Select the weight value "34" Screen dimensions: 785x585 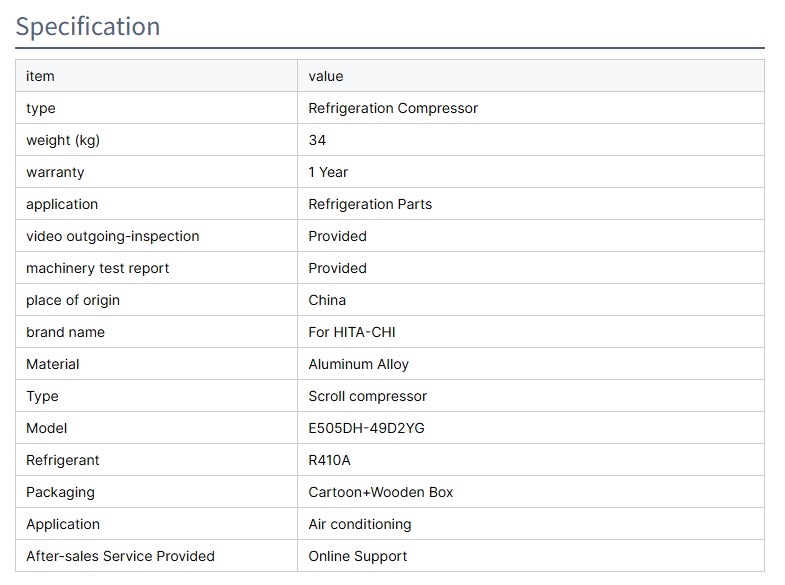click(317, 140)
